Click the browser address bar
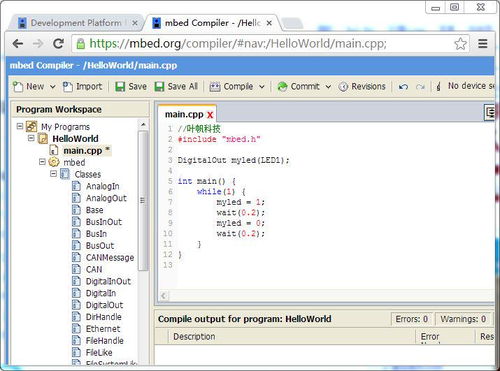Image resolution: width=500 pixels, height=371 pixels. (x=263, y=44)
